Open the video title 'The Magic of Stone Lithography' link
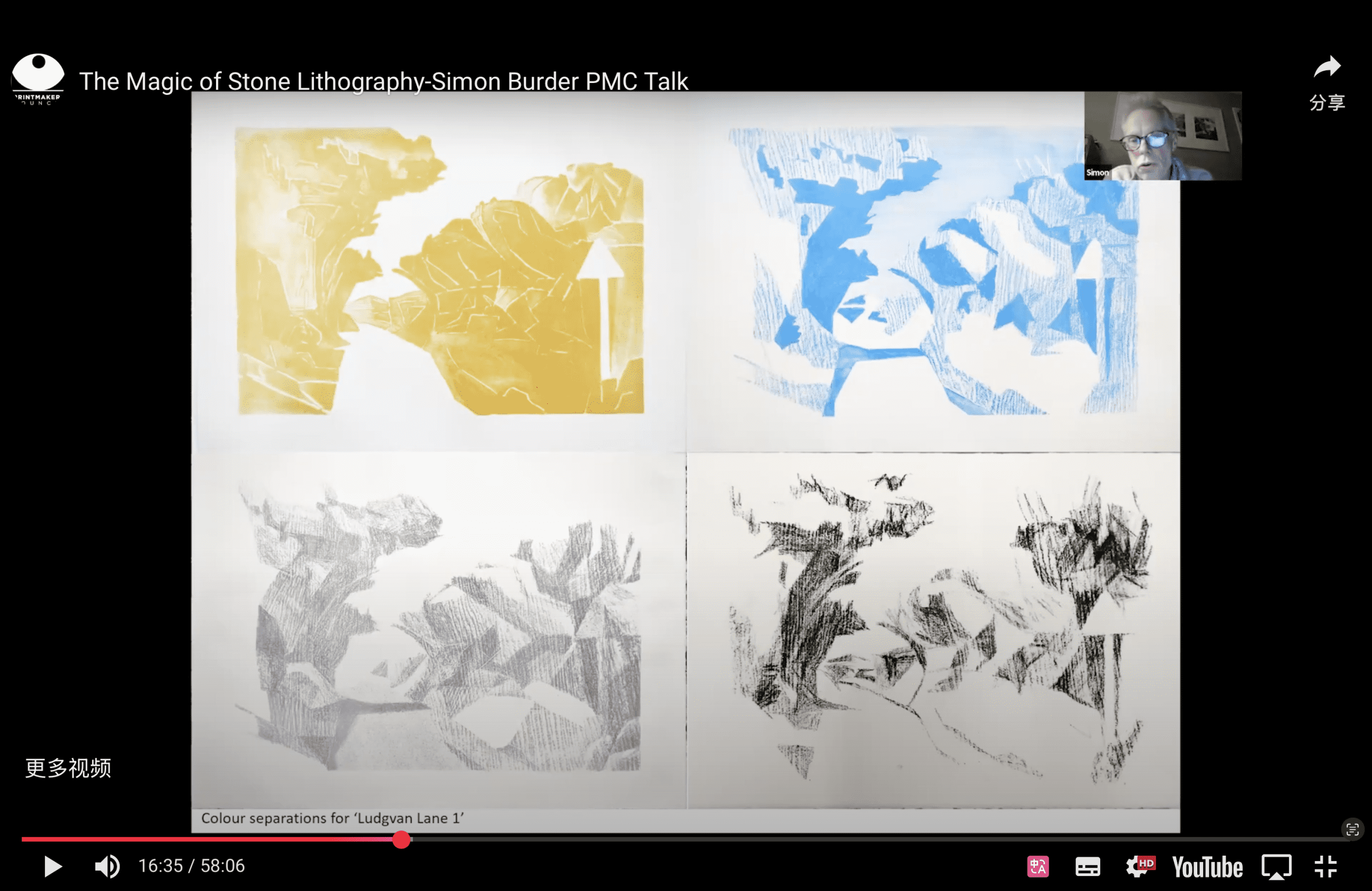Screen dimensions: 1372x891 coord(383,81)
